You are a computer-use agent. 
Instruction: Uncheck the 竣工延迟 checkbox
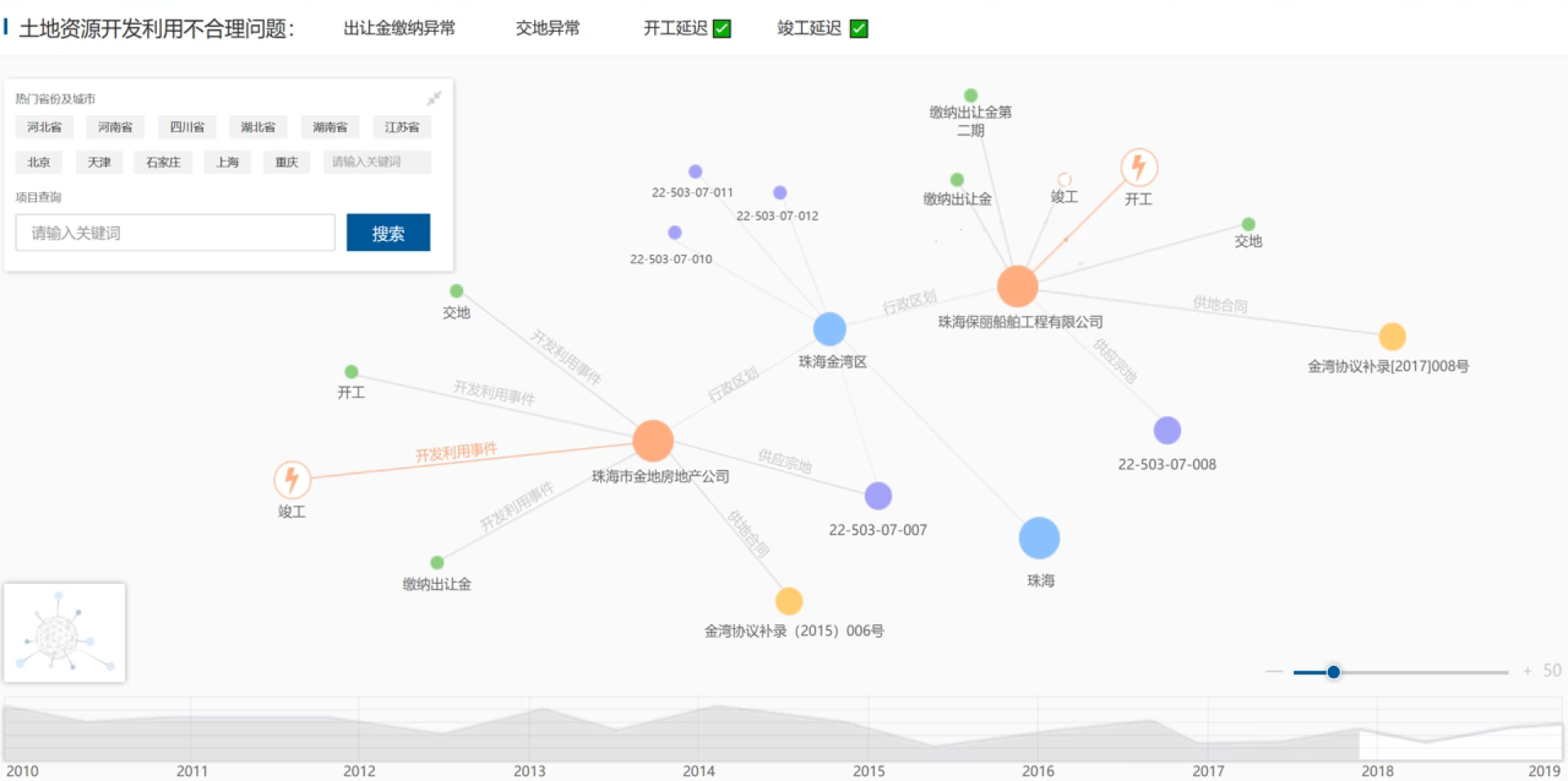point(858,29)
